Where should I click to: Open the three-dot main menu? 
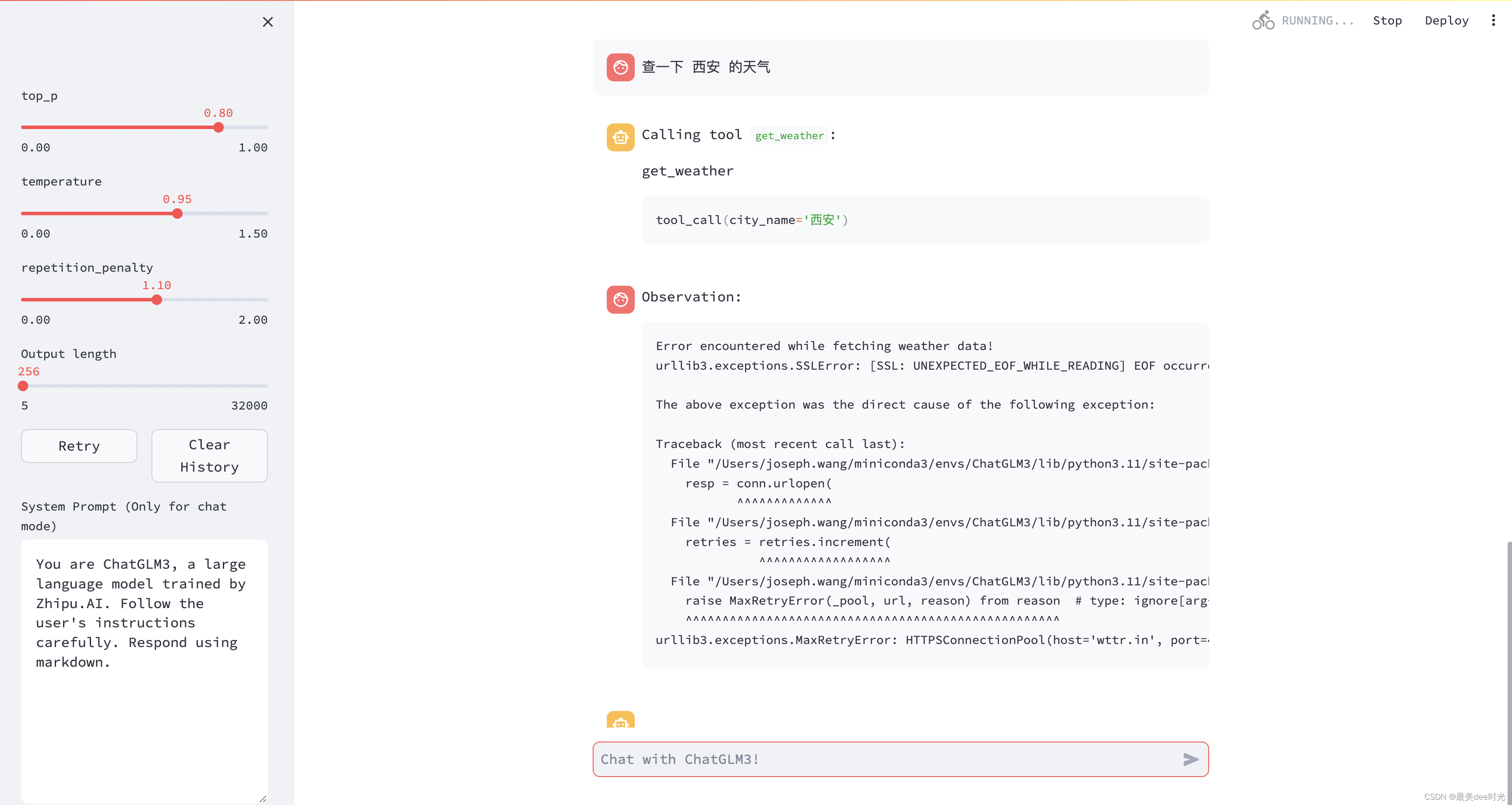[1493, 21]
